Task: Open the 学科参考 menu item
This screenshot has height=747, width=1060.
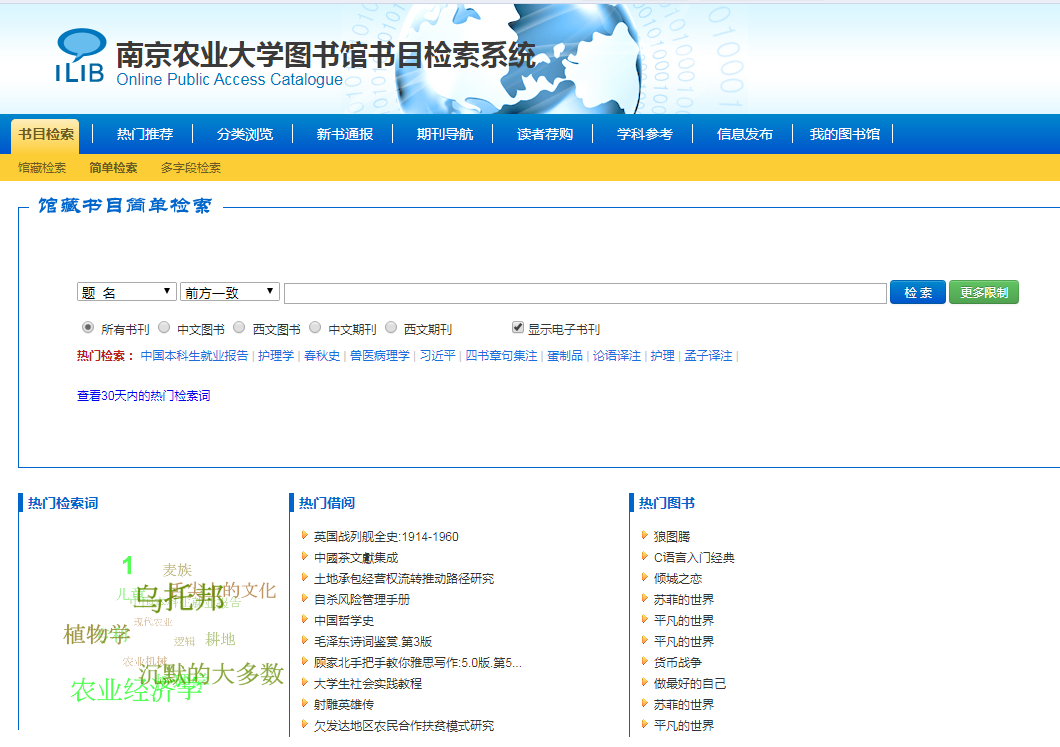Action: (x=645, y=135)
